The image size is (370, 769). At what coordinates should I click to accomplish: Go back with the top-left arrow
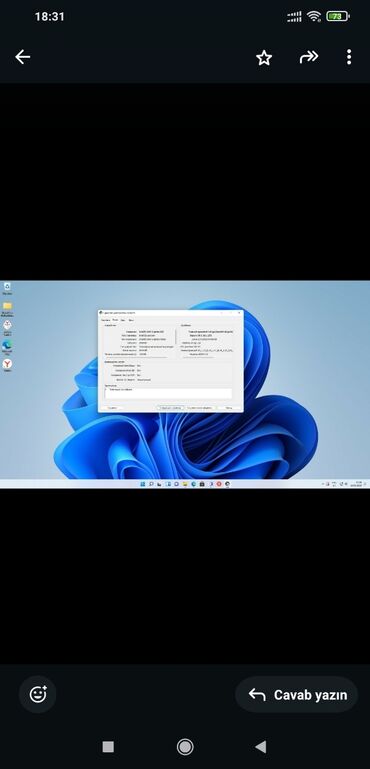coord(23,57)
